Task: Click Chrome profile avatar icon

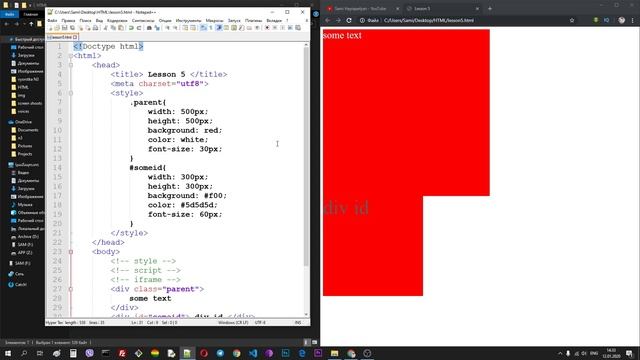Action: (622, 20)
